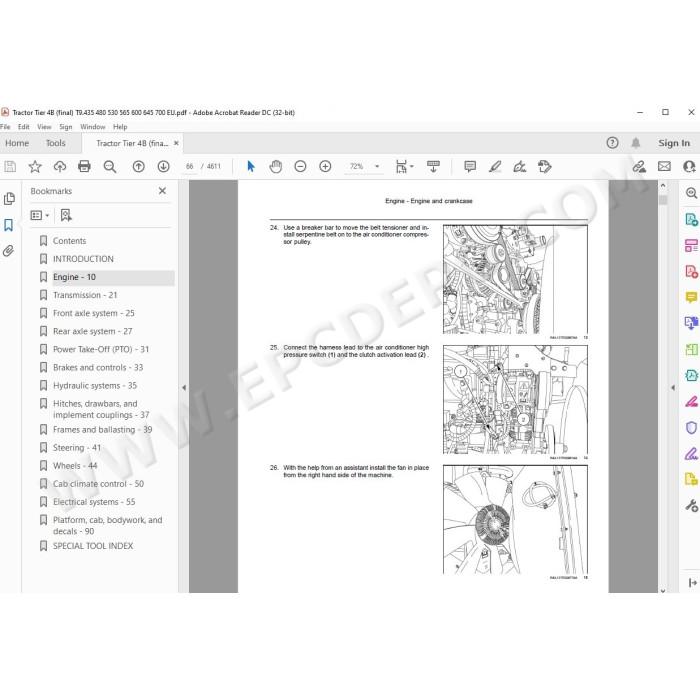
Task: Open the Find text magnifier
Action: (110, 167)
